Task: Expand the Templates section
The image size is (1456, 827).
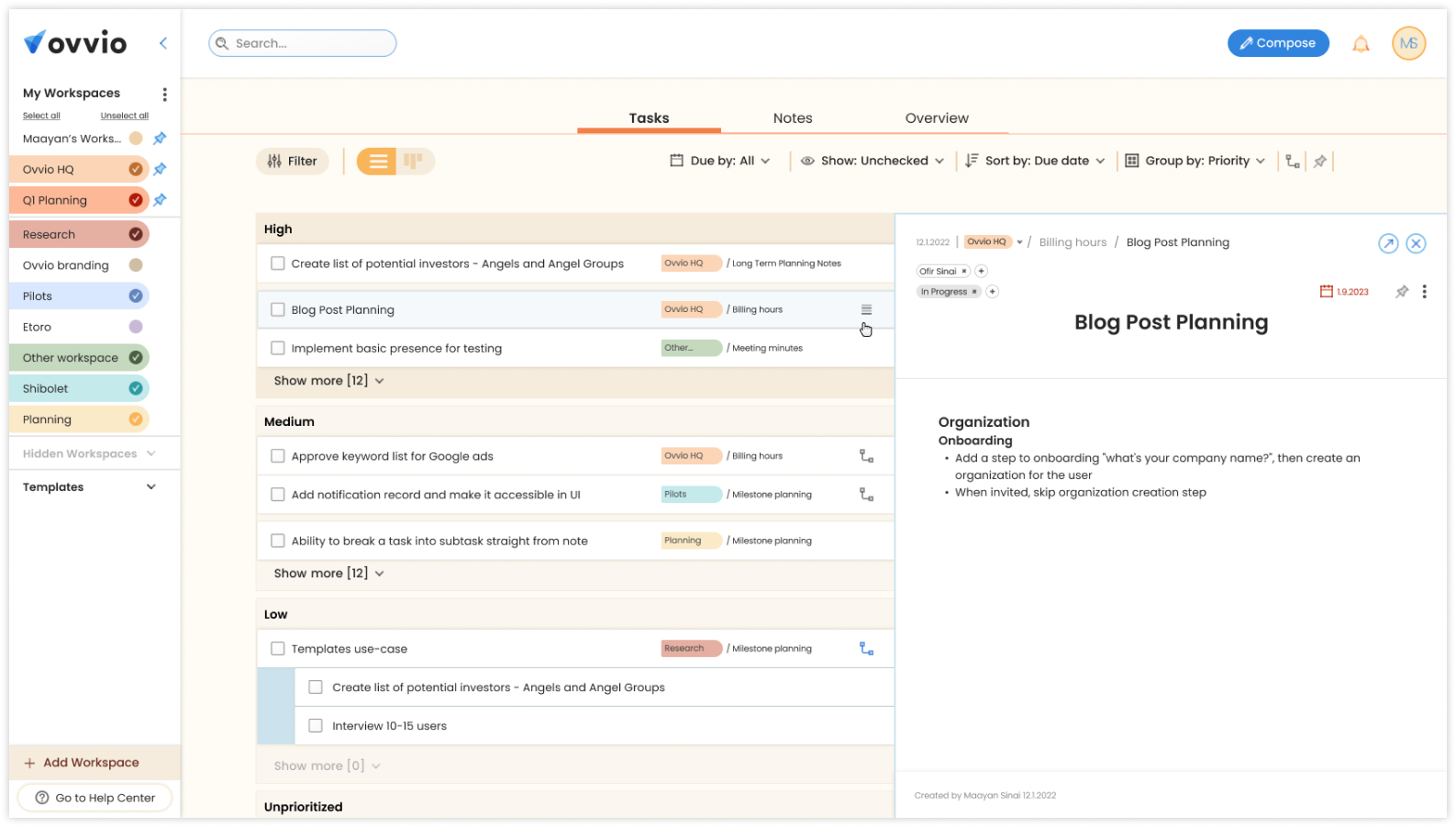Action: pos(89,487)
